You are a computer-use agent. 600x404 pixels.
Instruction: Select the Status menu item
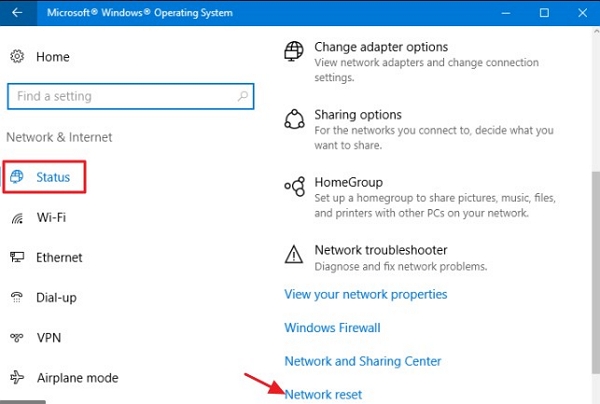[x=44, y=177]
